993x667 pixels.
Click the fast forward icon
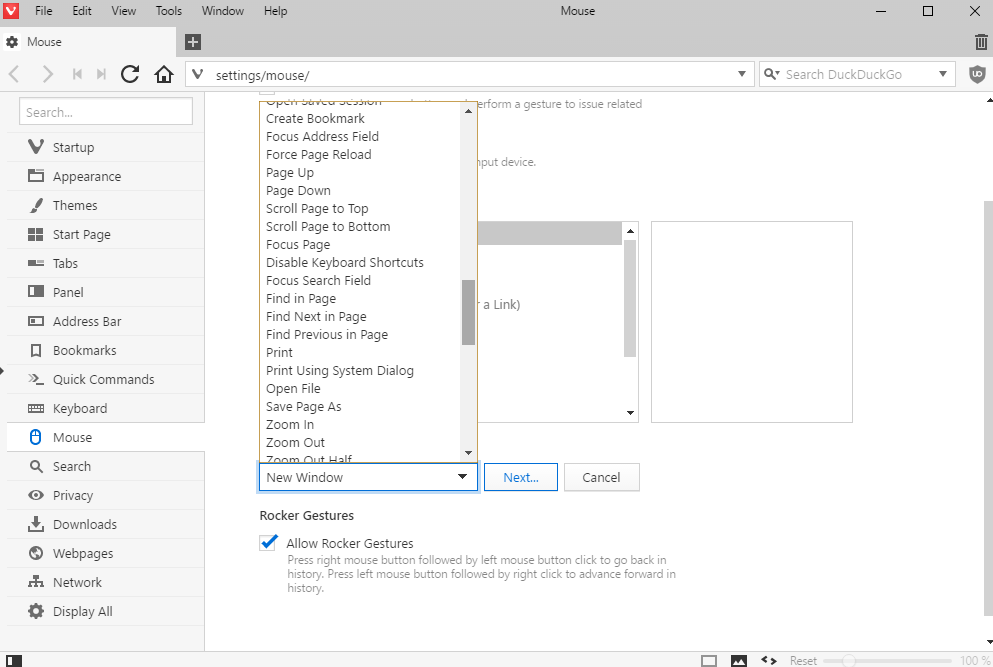(x=101, y=75)
